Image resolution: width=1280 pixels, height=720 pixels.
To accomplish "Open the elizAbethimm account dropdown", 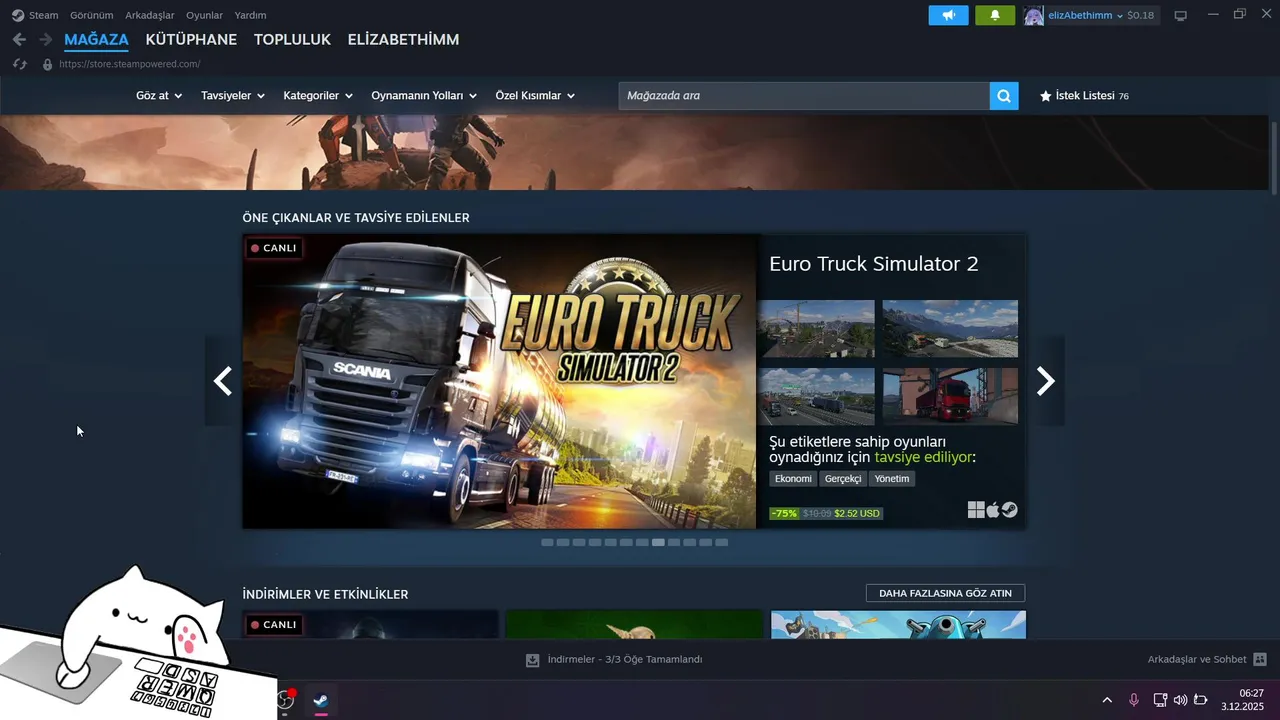I will [x=1086, y=15].
